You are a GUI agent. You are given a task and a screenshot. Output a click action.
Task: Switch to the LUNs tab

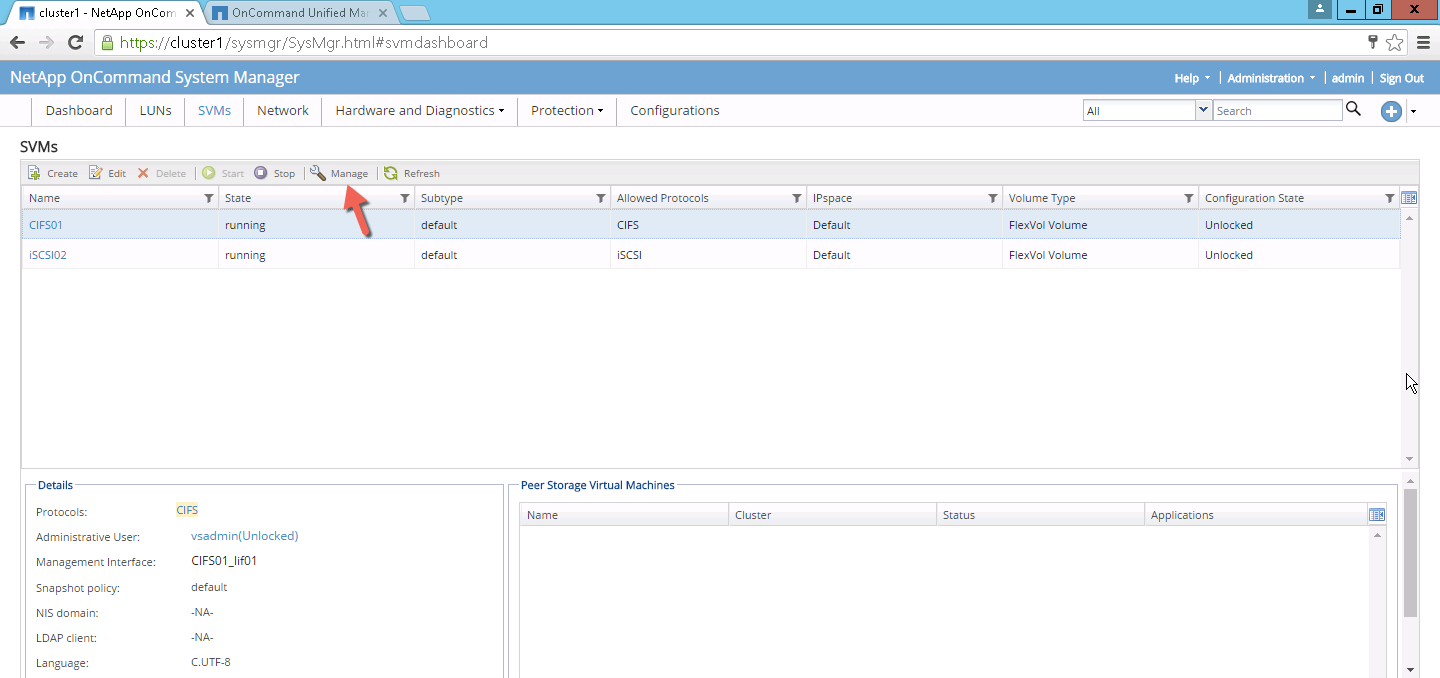(x=155, y=111)
